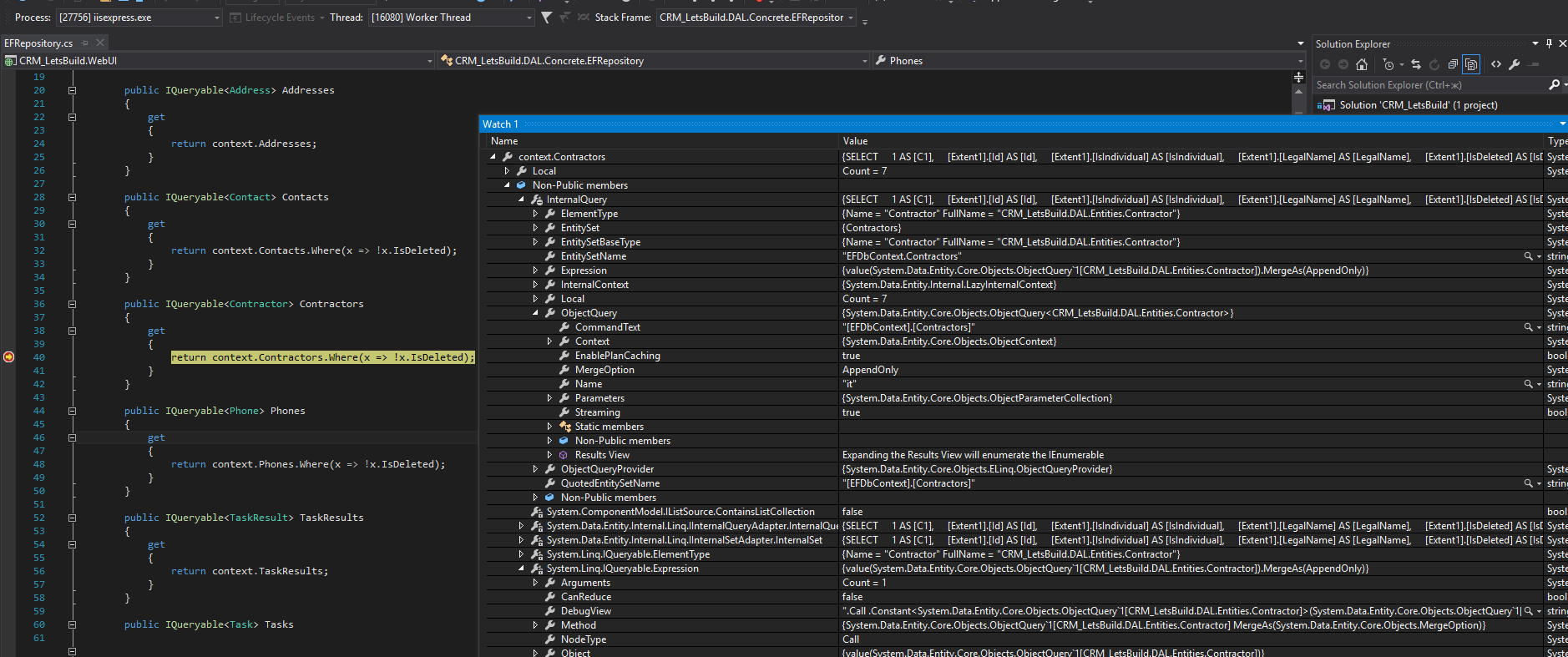Viewport: 1568px width, 657px height.
Task: Open Properties wrench icon in Solution Explorer
Action: click(1515, 64)
